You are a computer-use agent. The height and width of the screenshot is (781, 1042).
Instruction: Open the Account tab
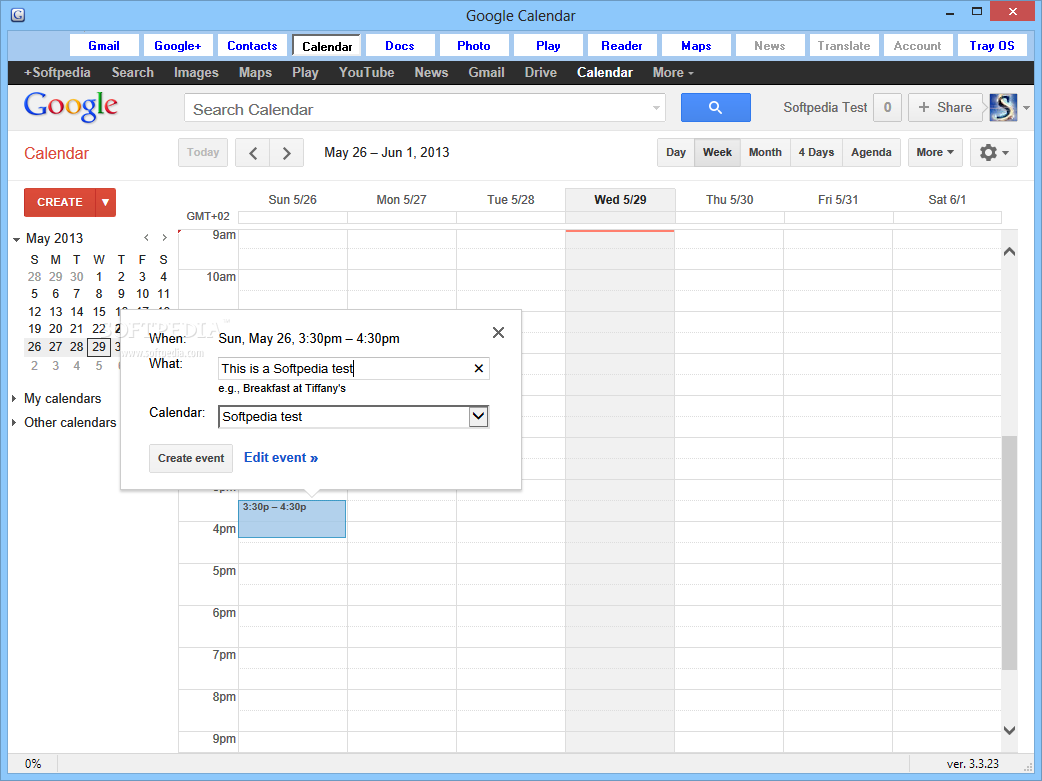918,46
